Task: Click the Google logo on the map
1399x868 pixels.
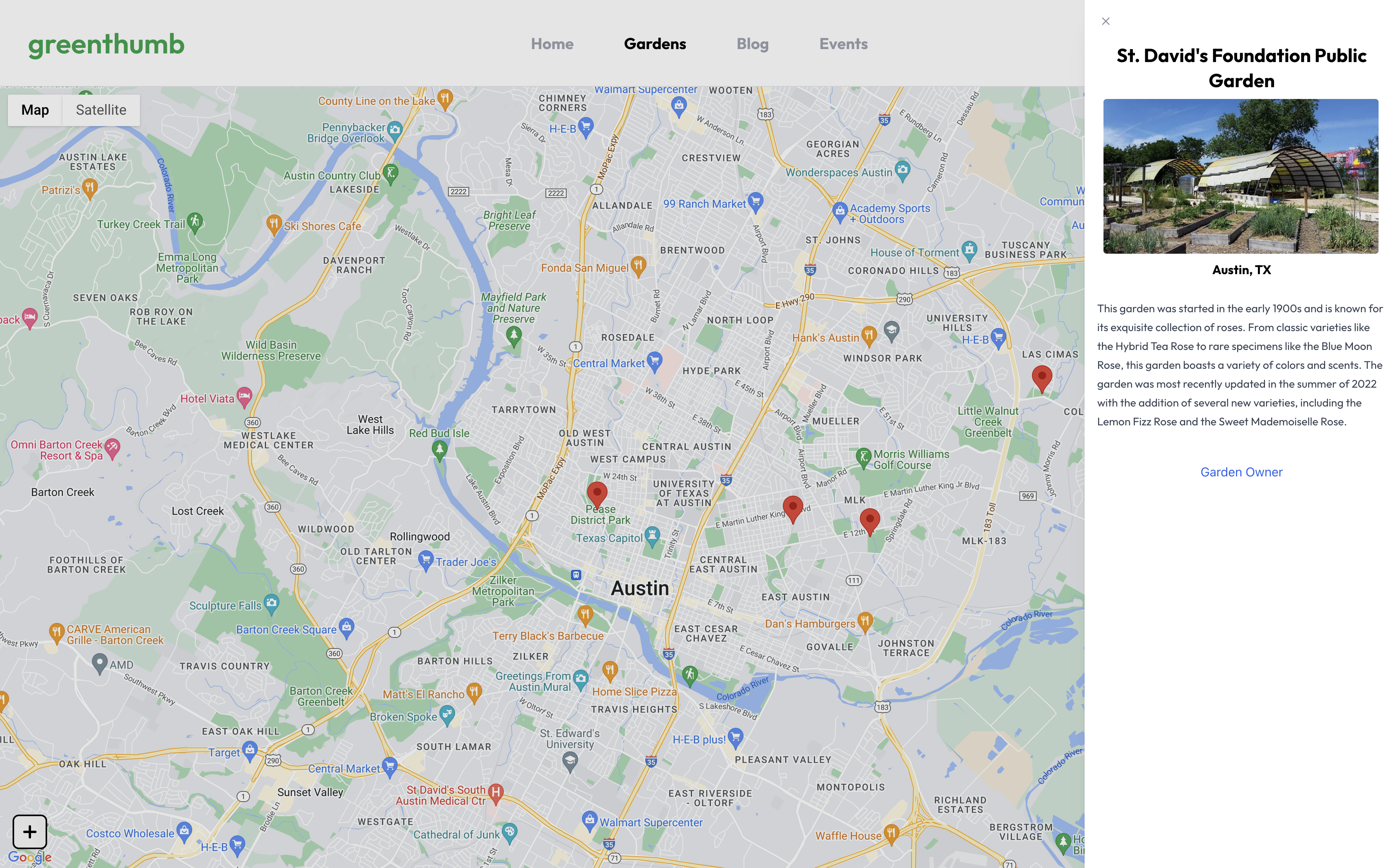Action: (x=30, y=857)
